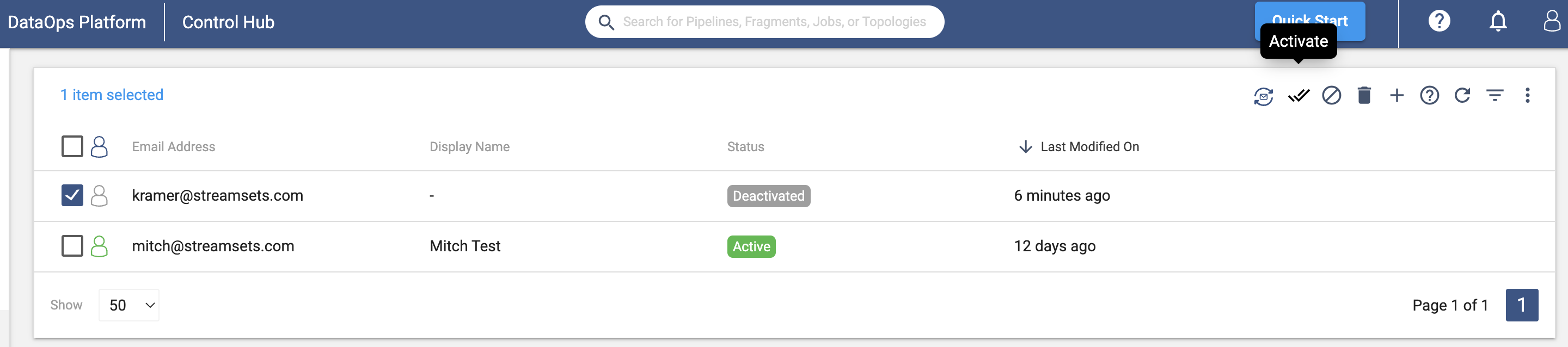1568x347 pixels.
Task: Uncheck the kramer@streamsets.com row checkbox
Action: click(72, 196)
